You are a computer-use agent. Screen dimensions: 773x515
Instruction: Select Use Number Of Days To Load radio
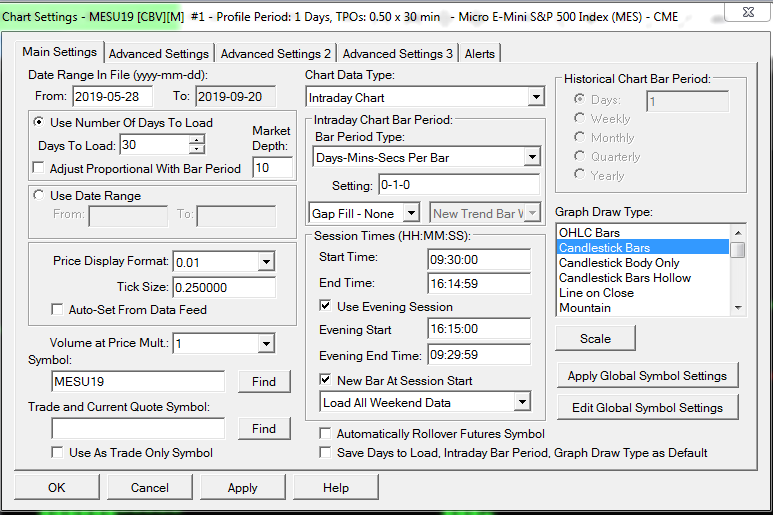tap(38, 122)
